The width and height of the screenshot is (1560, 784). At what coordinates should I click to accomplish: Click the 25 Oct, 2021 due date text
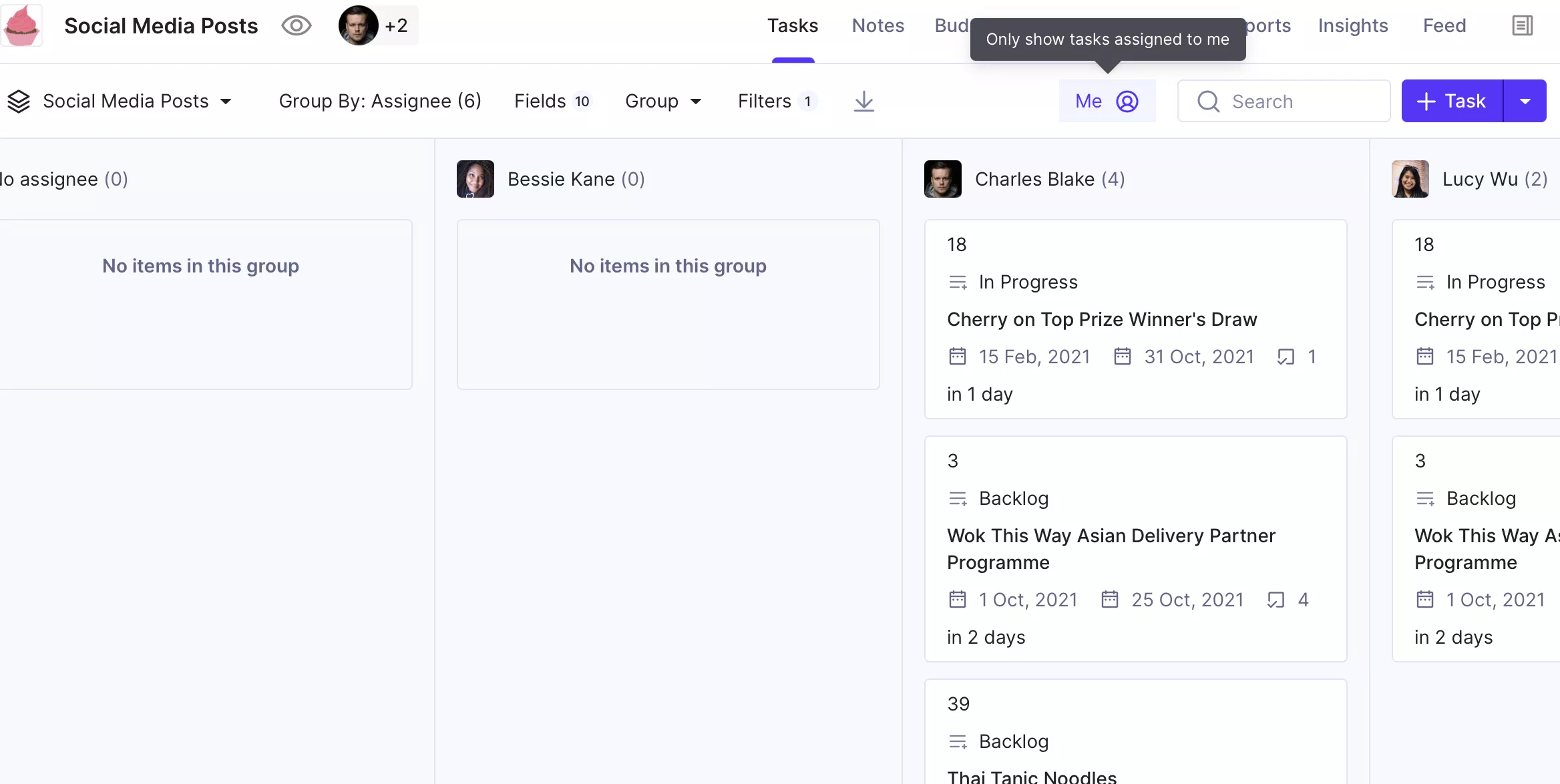coord(1187,600)
